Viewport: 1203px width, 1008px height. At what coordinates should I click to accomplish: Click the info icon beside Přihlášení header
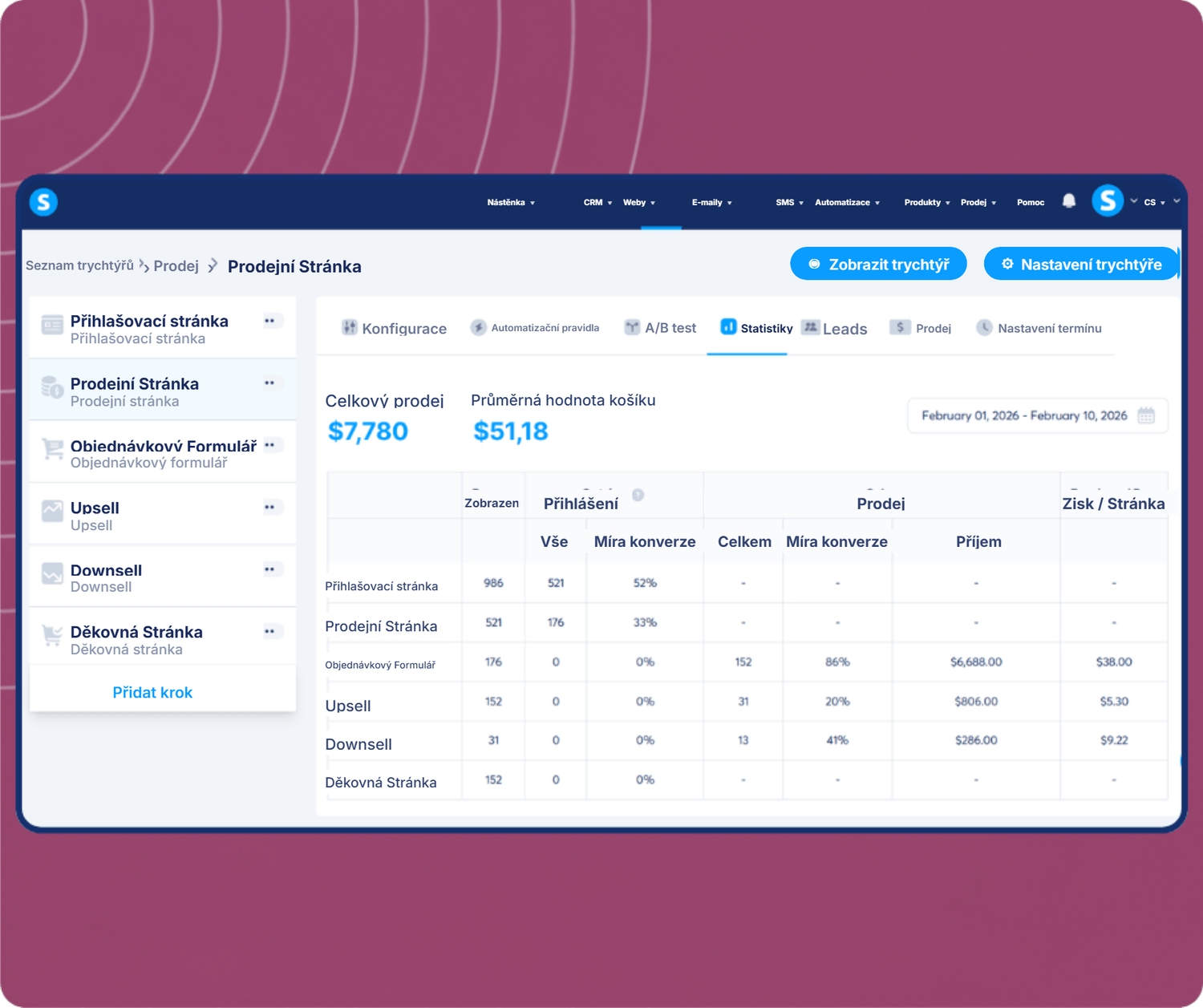pyautogui.click(x=638, y=495)
